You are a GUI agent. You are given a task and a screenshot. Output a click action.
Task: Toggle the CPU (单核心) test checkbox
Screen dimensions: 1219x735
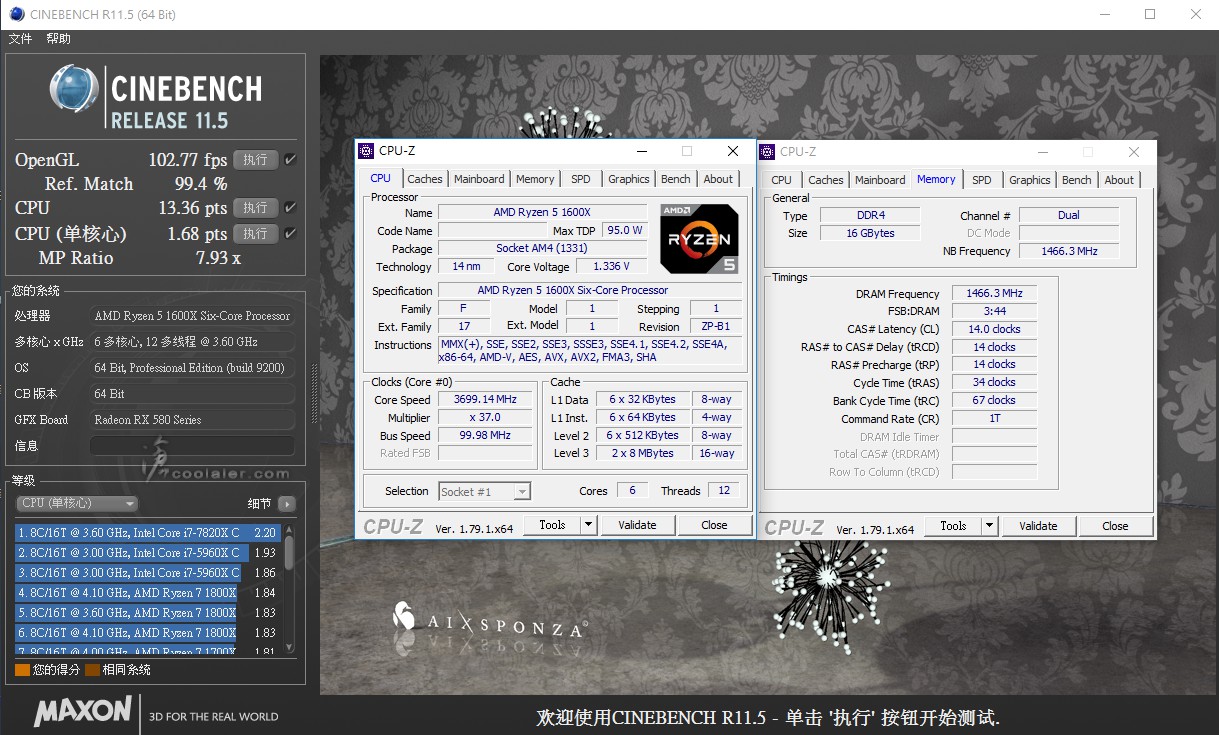[x=290, y=233]
